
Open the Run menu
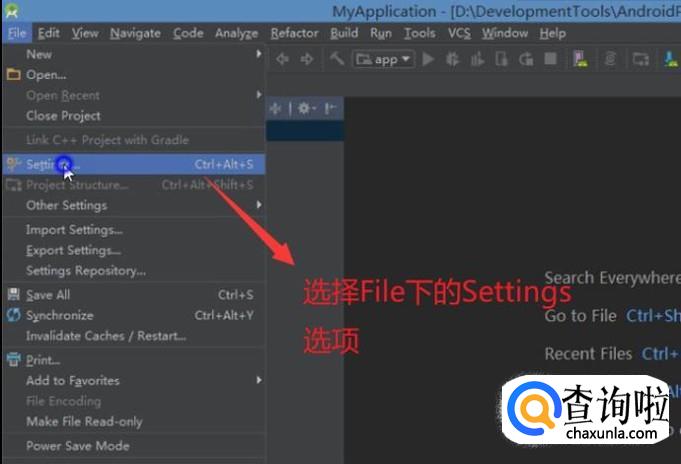pos(381,33)
